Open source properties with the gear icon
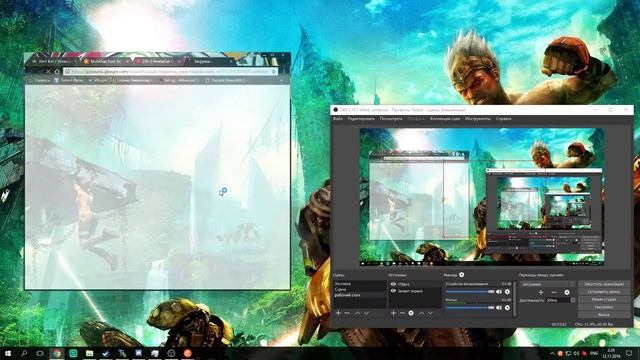 point(411,313)
